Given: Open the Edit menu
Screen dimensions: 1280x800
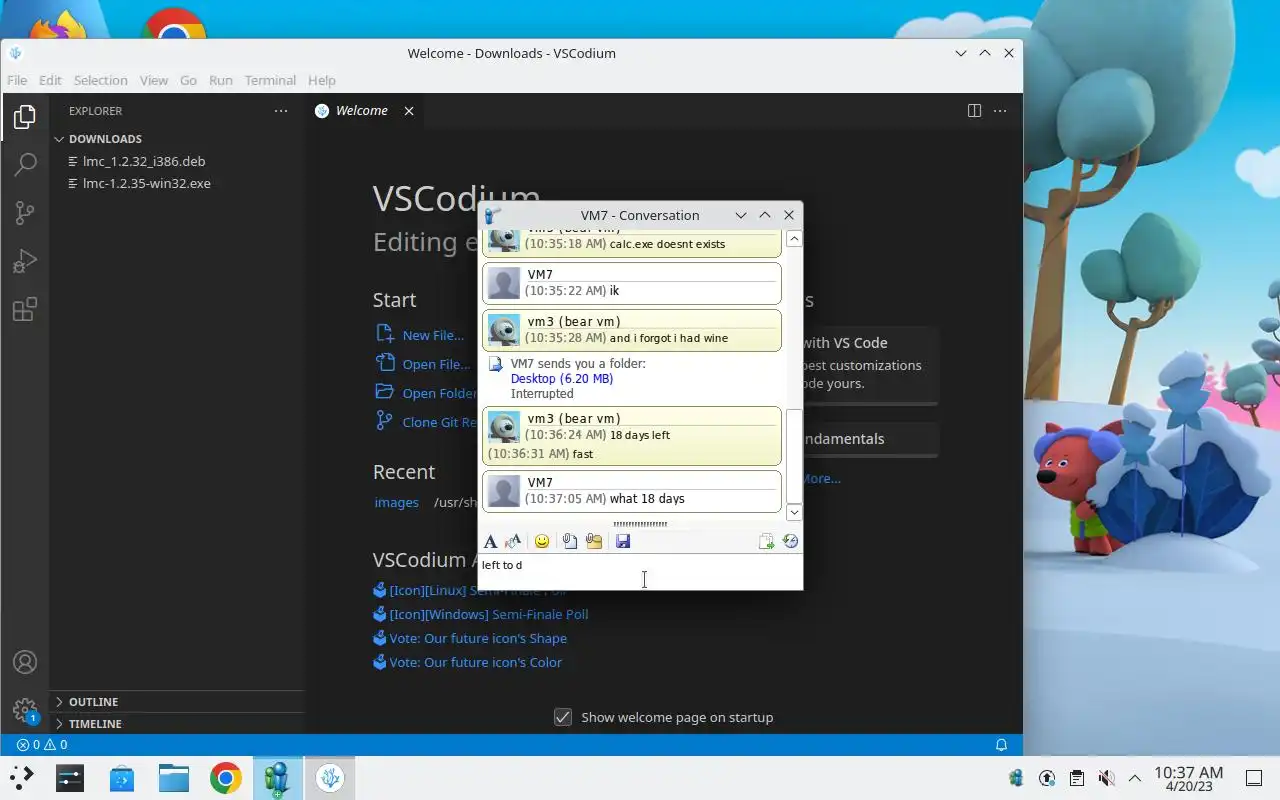Looking at the screenshot, I should pos(50,80).
